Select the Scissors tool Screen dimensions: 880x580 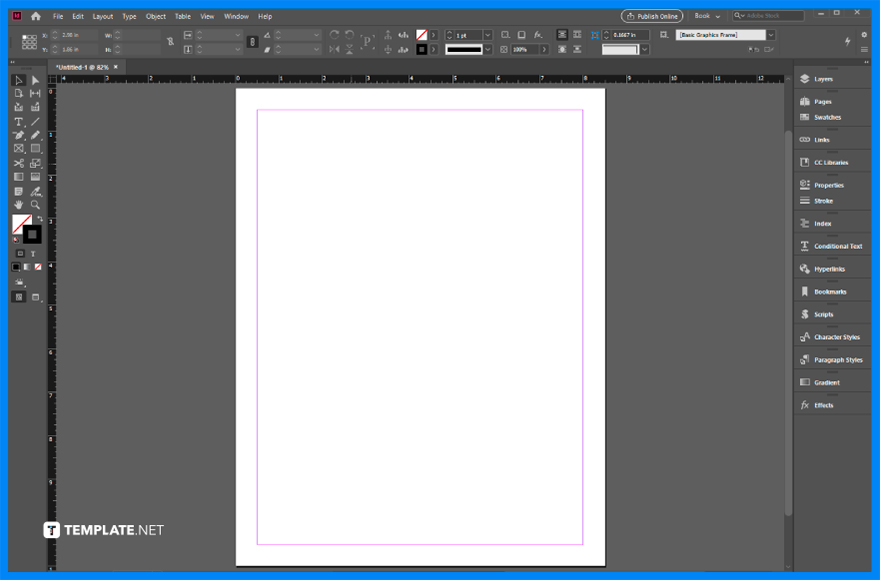pos(18,163)
